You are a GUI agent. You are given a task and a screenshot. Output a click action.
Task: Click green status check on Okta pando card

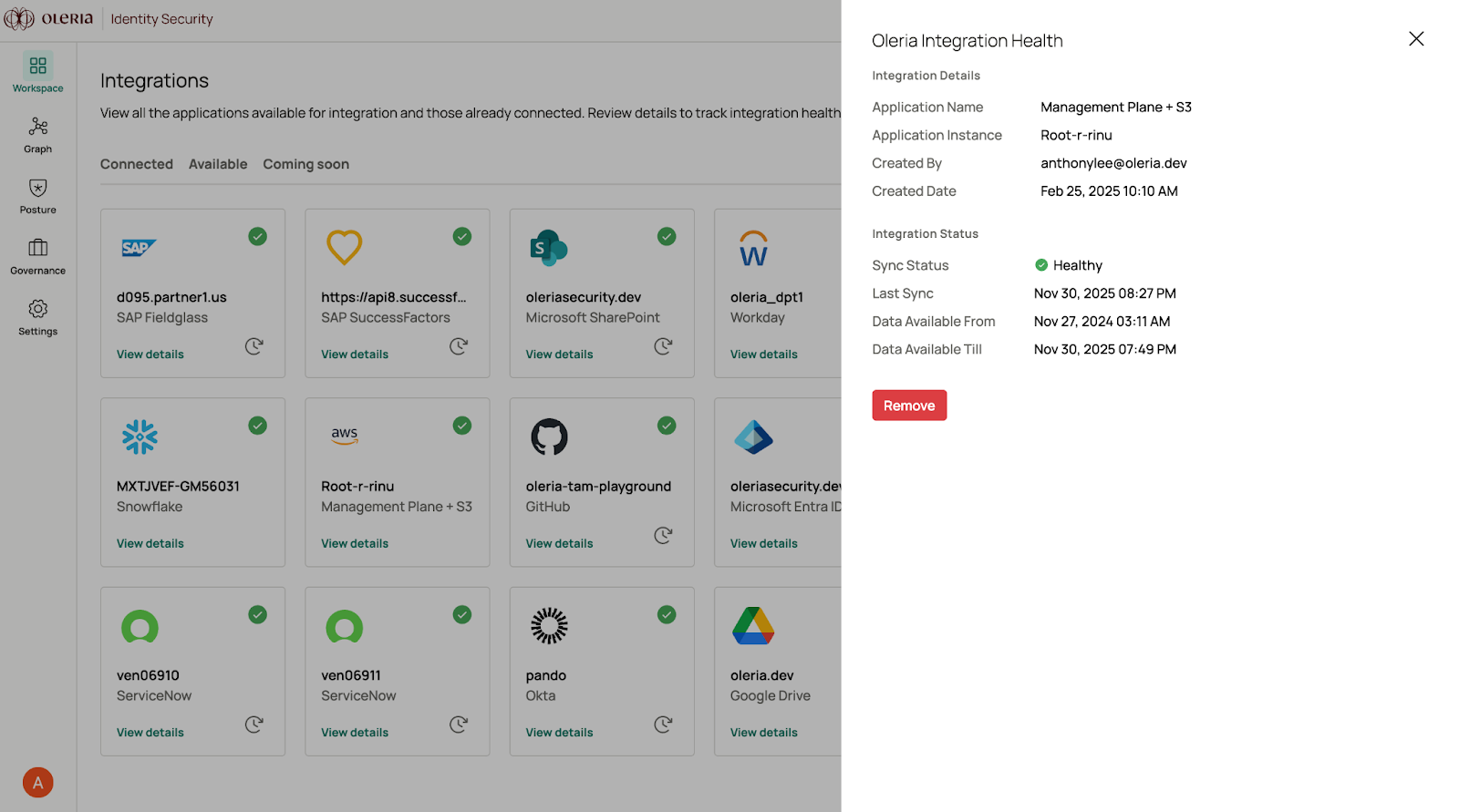click(x=667, y=614)
